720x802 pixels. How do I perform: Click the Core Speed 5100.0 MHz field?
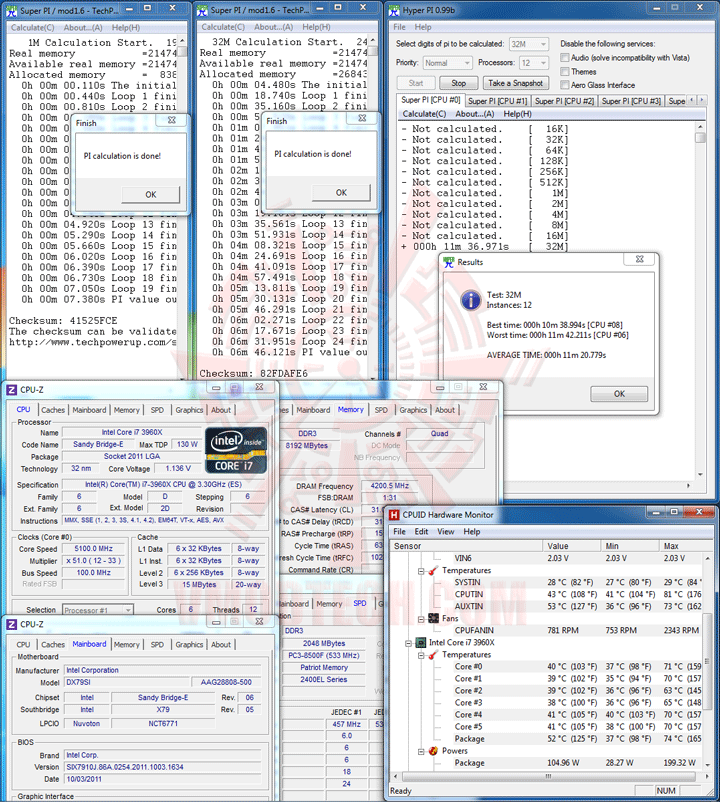click(94, 549)
